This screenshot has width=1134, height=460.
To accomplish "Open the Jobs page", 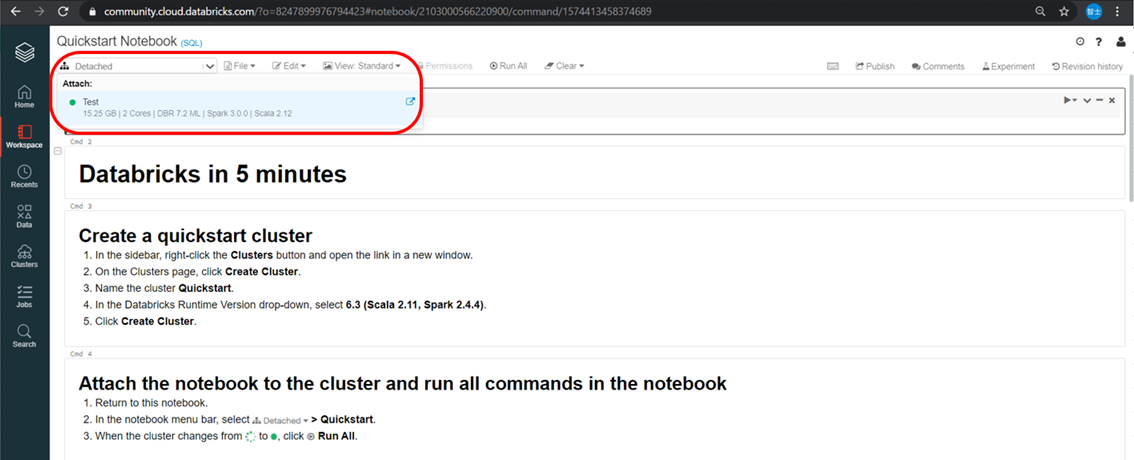I will point(25,297).
